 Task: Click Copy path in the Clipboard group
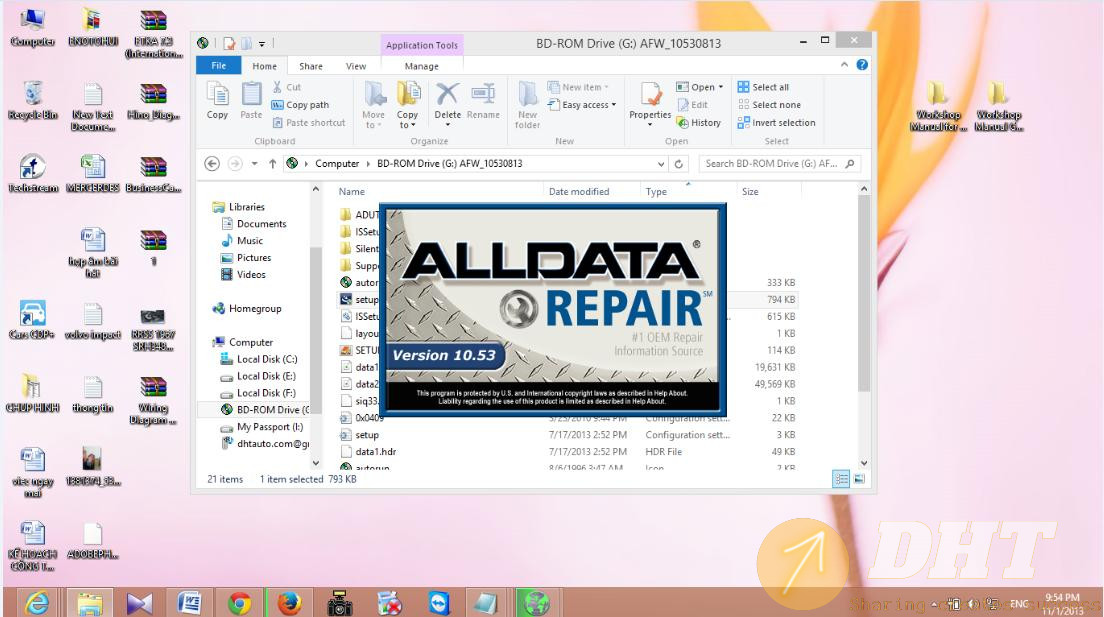[x=300, y=105]
